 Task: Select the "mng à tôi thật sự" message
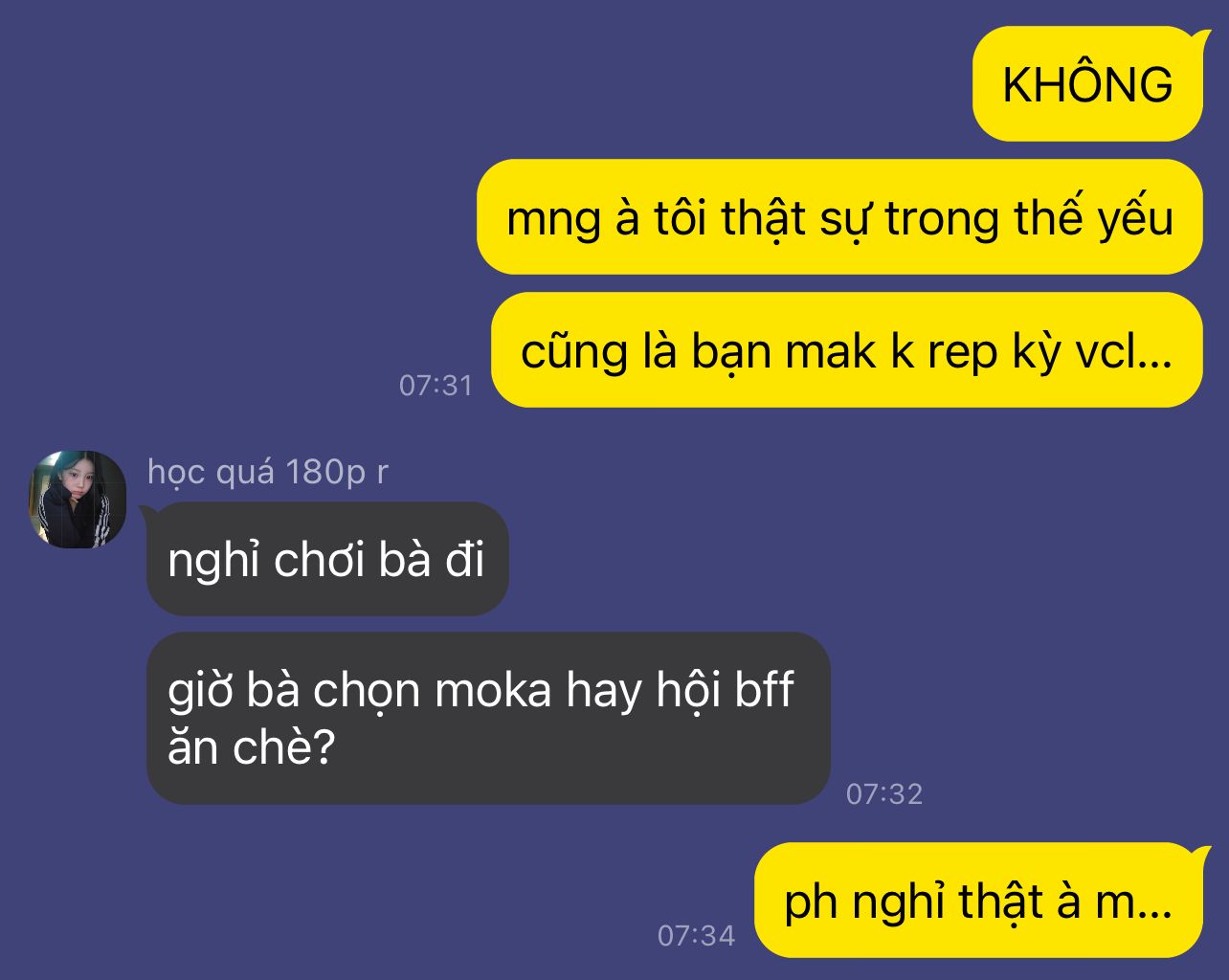pyautogui.click(x=839, y=217)
